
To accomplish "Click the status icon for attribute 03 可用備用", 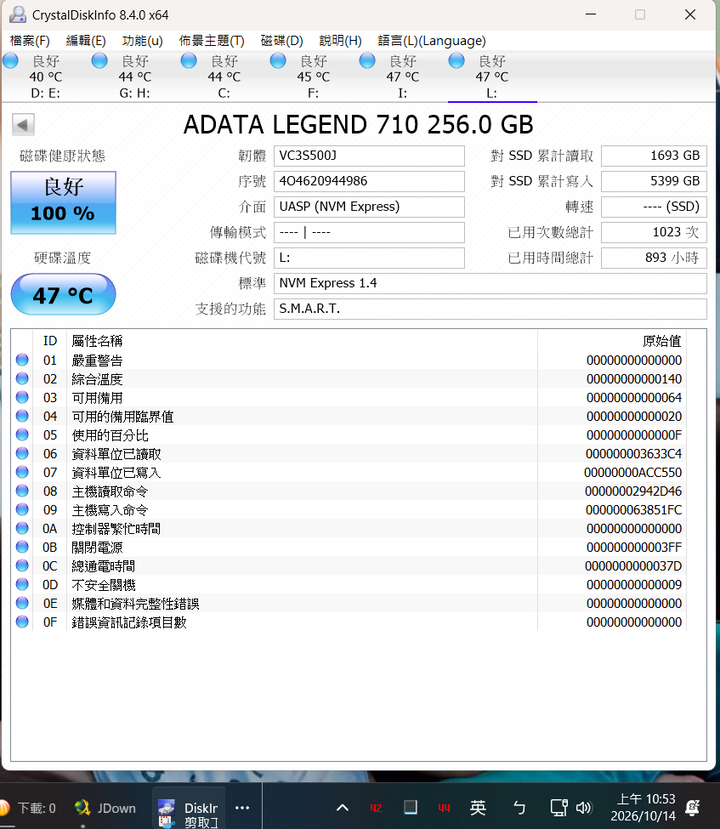I will click(x=22, y=398).
